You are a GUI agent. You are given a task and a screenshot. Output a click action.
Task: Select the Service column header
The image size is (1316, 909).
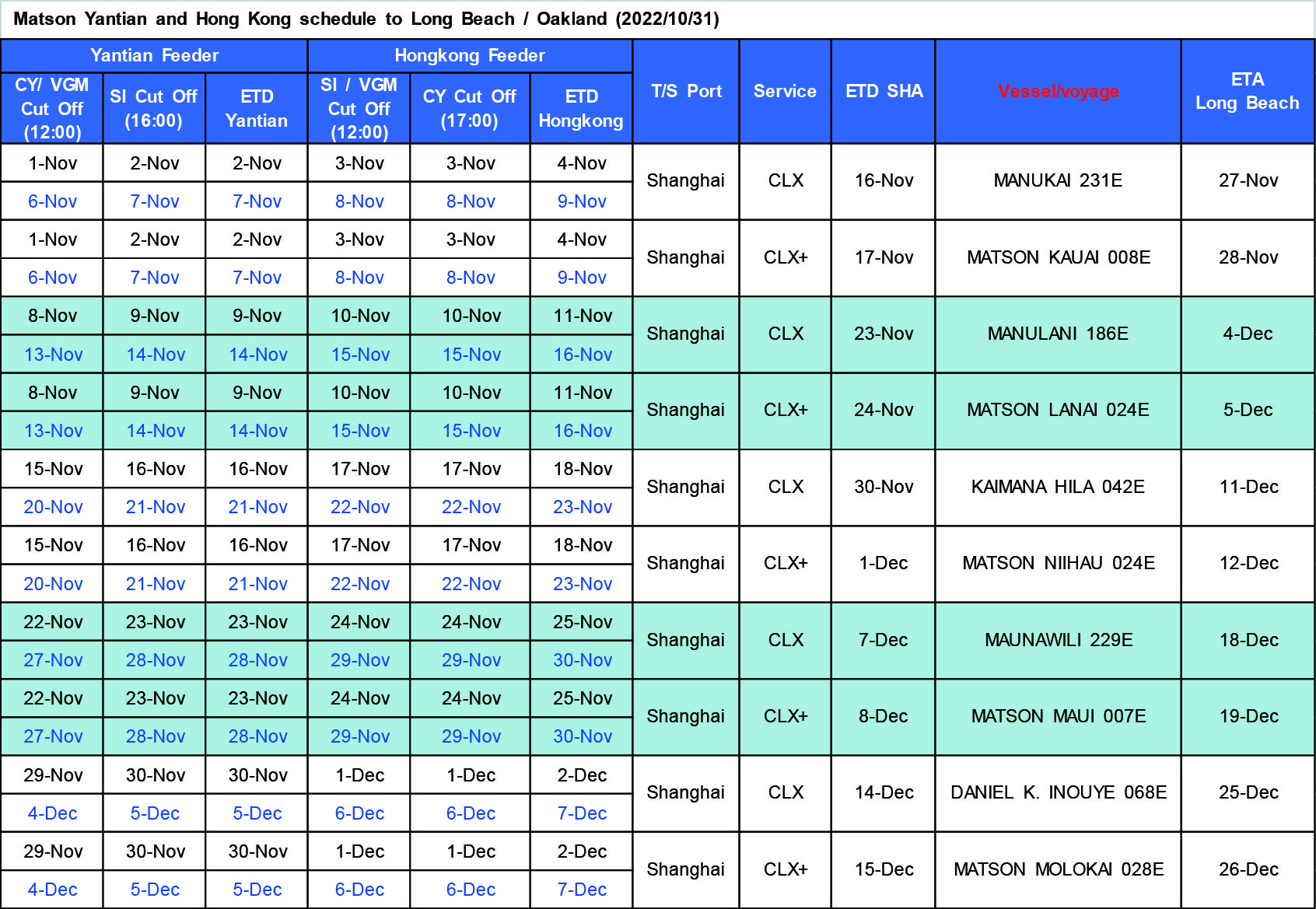coord(785,92)
